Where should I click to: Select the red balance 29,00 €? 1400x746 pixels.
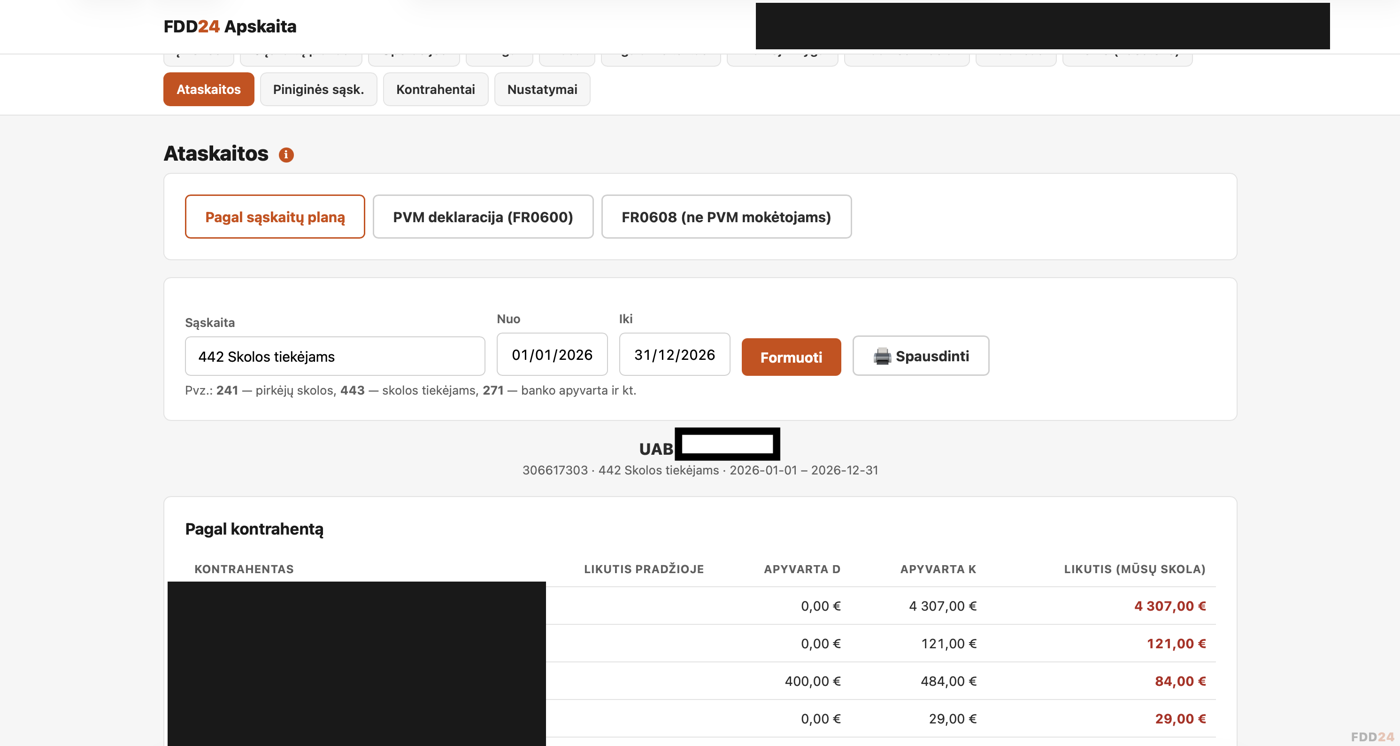(x=1180, y=719)
